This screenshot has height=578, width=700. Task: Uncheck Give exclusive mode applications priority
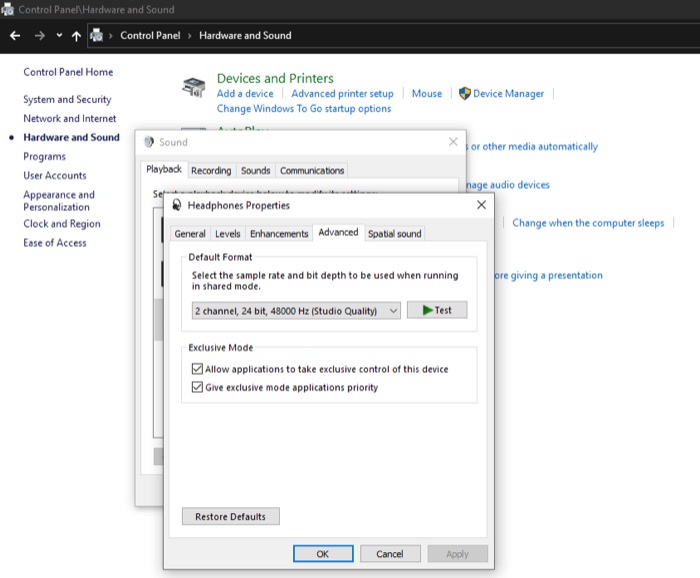pos(197,387)
